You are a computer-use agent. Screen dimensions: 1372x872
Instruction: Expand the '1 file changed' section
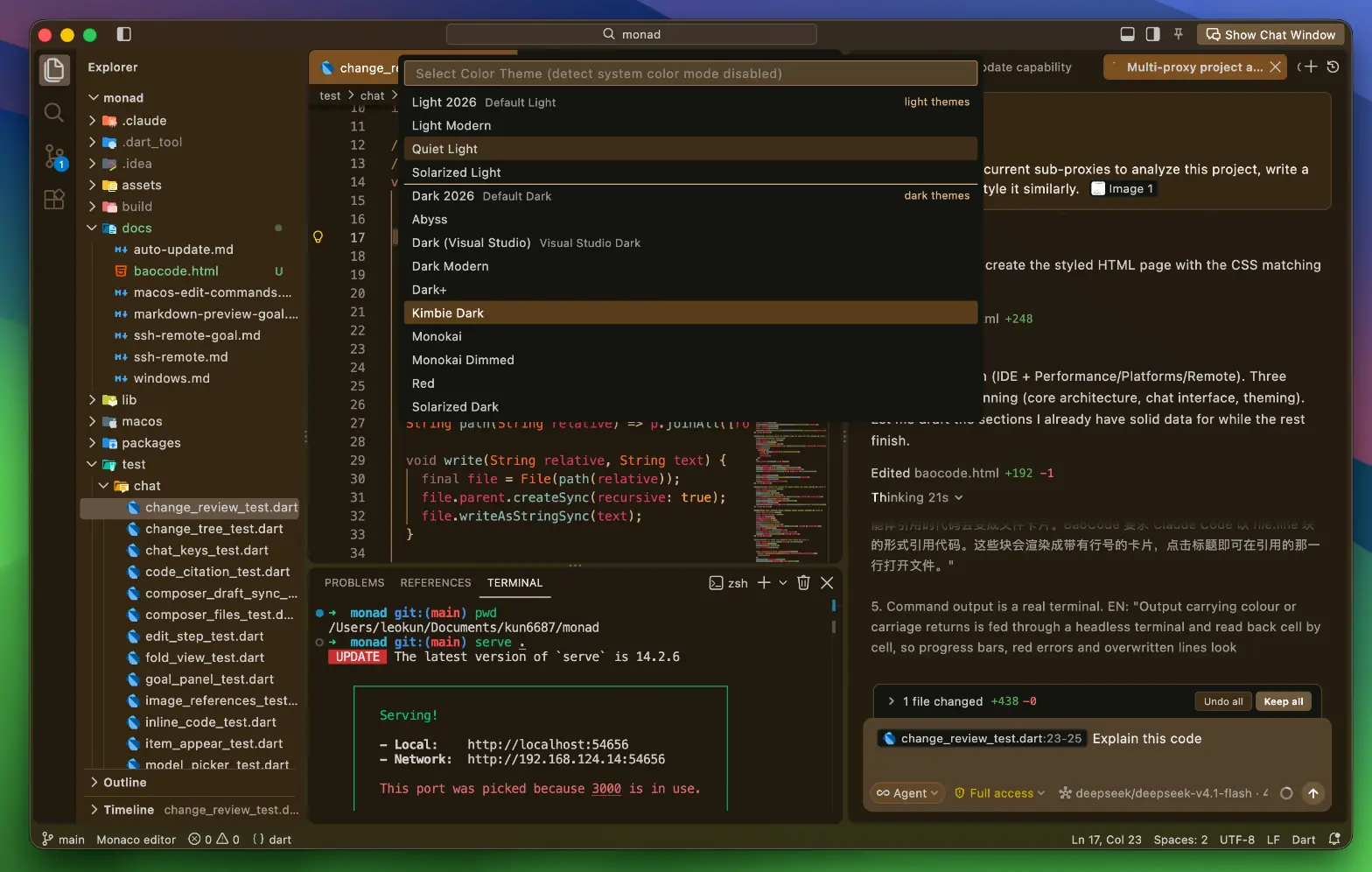pyautogui.click(x=891, y=701)
